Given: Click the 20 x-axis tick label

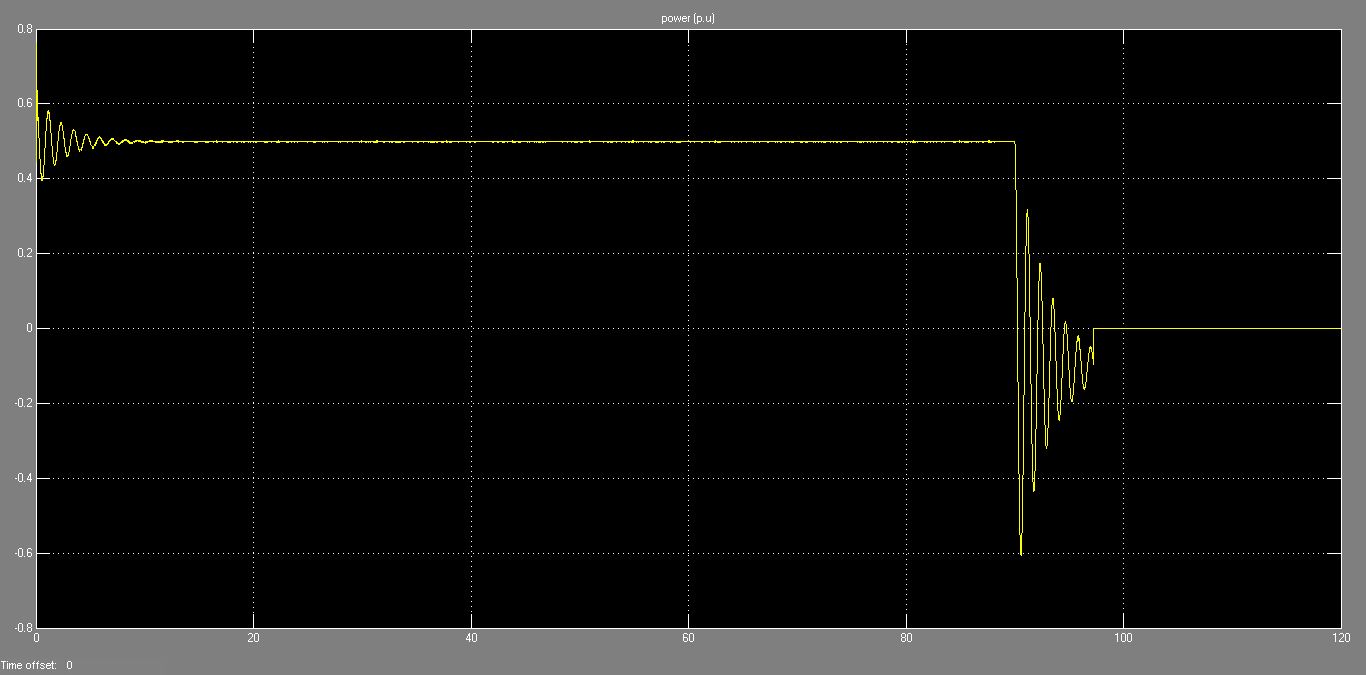Looking at the screenshot, I should 254,638.
